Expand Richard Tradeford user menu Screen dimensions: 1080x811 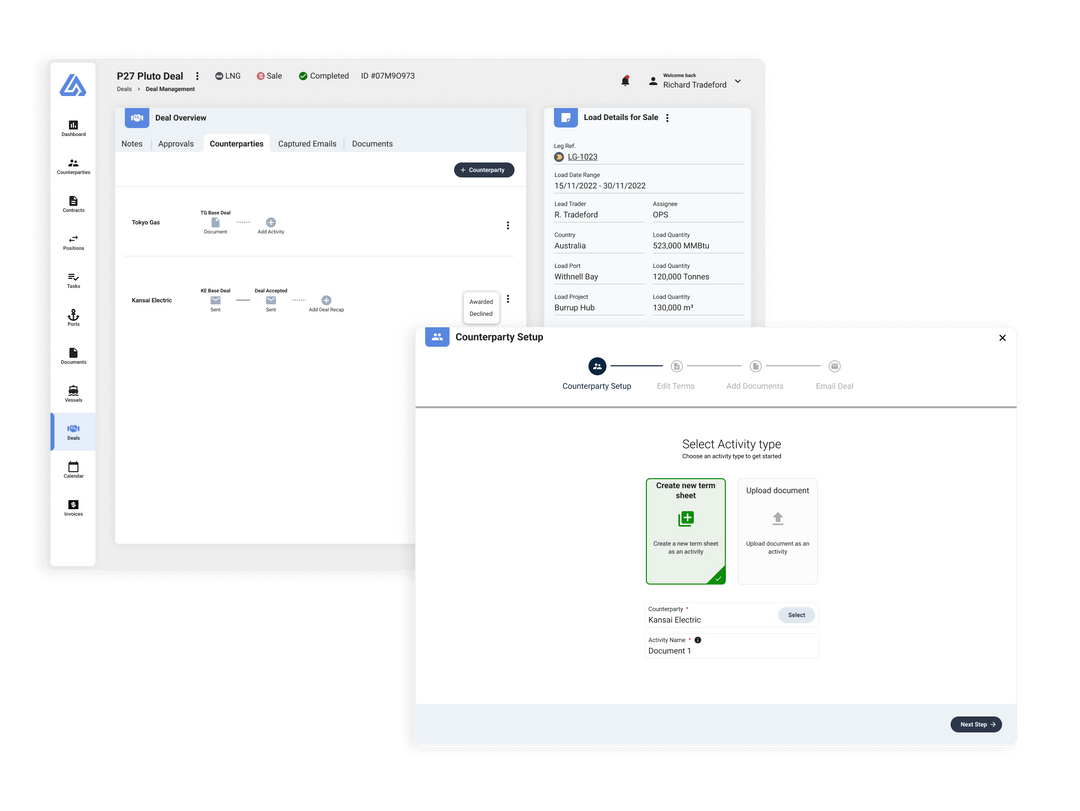pos(738,81)
